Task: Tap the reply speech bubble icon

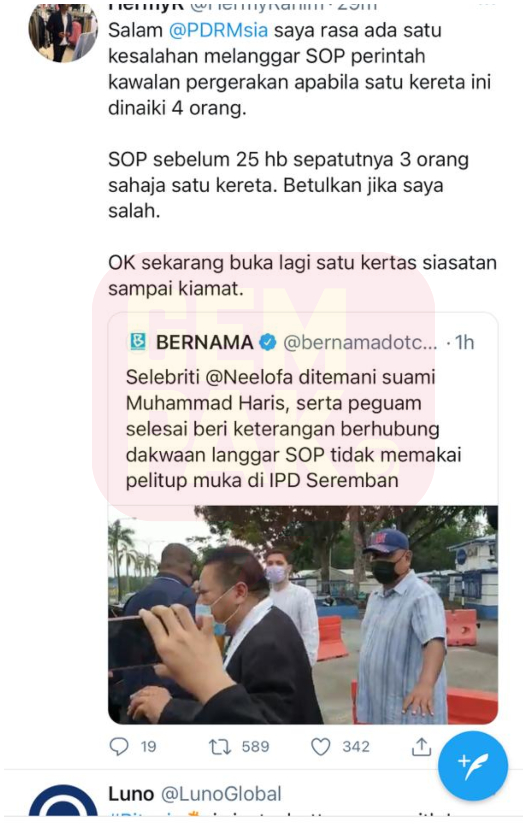Action: coord(119,747)
